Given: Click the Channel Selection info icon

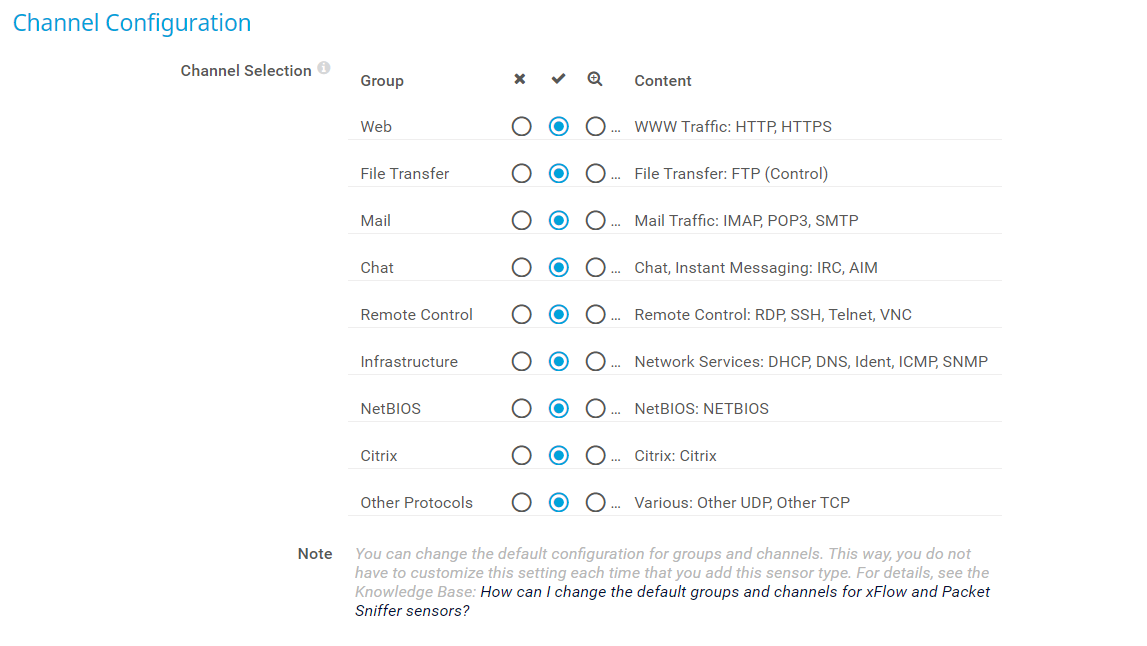Looking at the screenshot, I should [324, 66].
